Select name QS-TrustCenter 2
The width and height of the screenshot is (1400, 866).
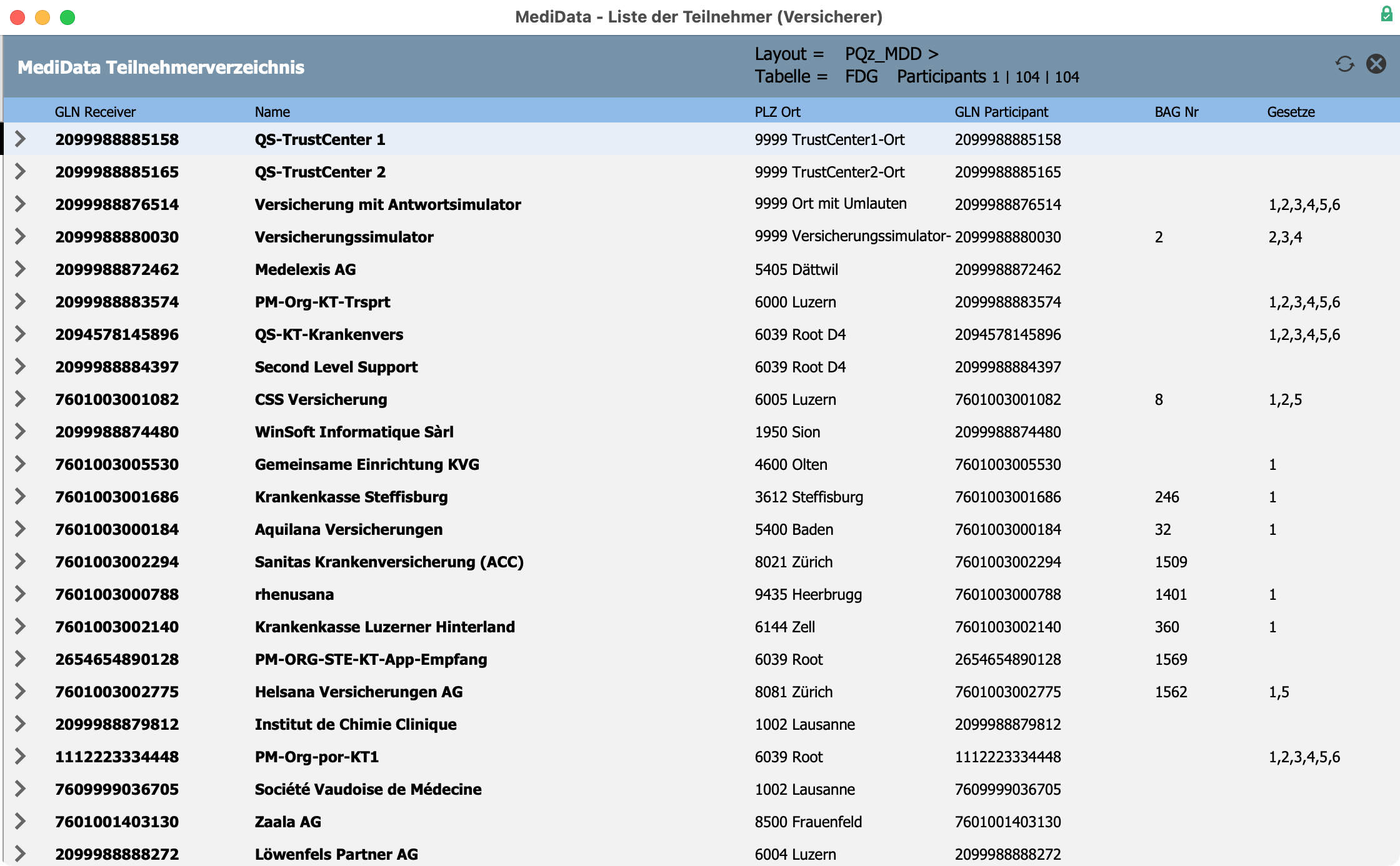320,172
